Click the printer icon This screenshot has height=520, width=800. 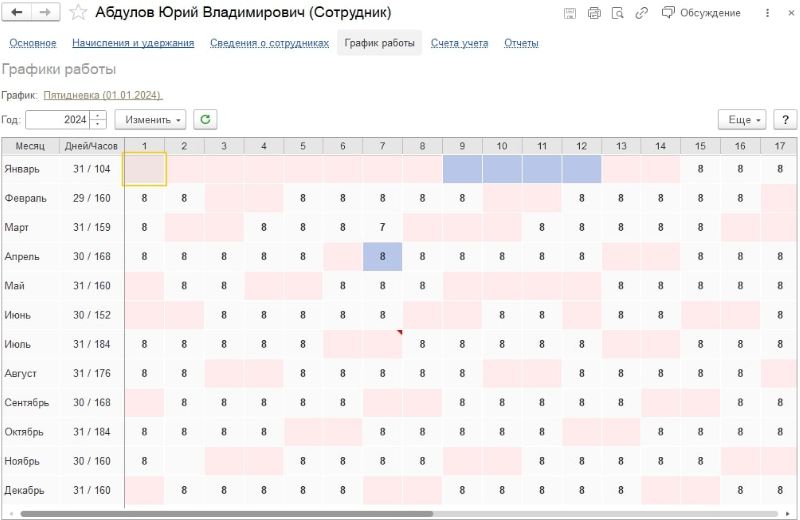[594, 13]
